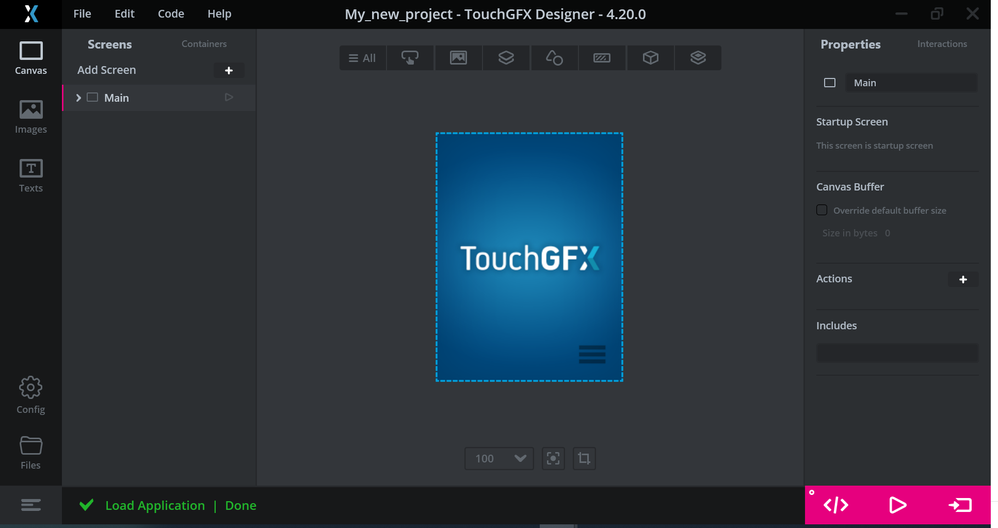Click the Main screen name field
The width and height of the screenshot is (998, 528).
pos(911,83)
